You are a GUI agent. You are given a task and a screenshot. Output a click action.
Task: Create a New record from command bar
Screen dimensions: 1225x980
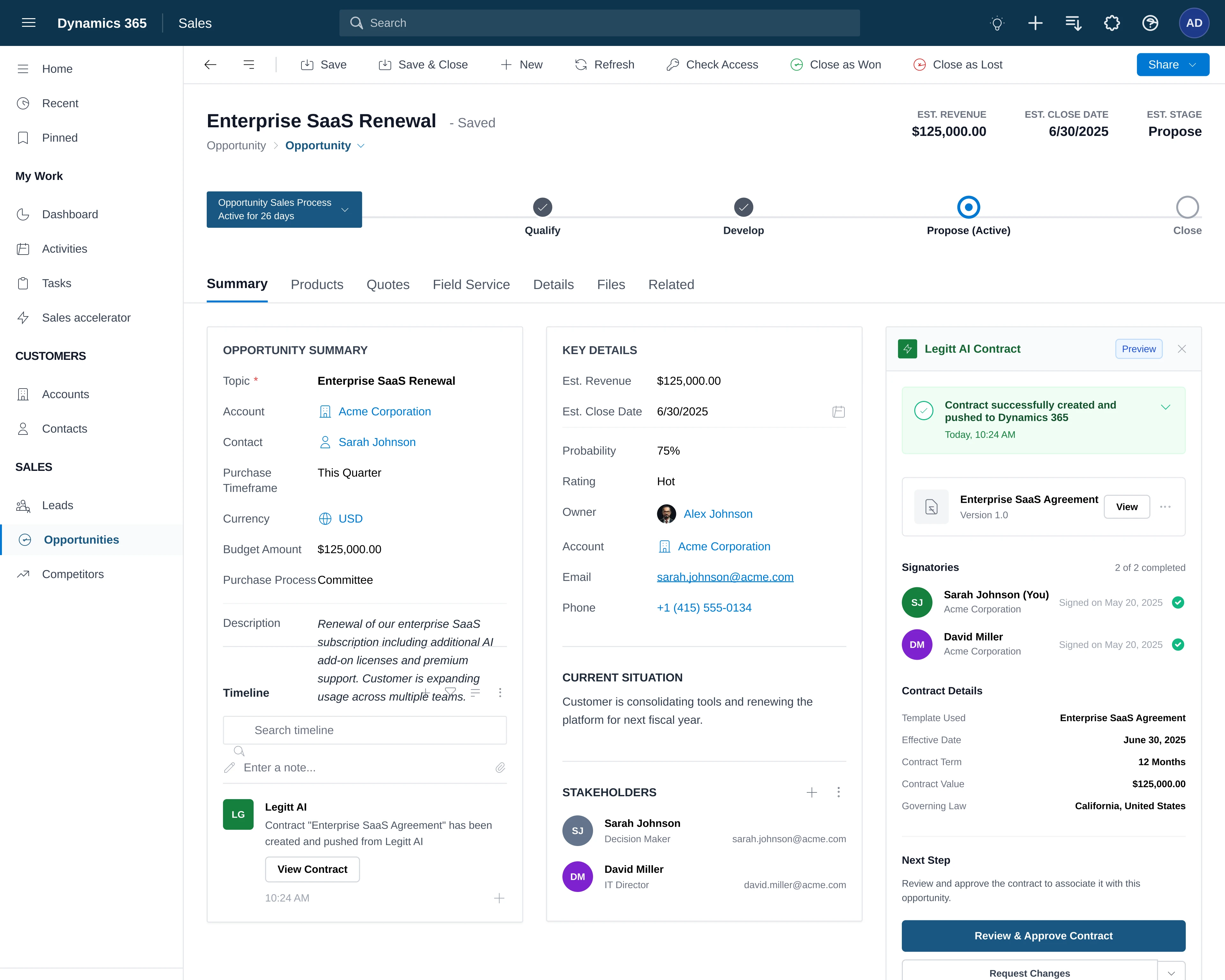pyautogui.click(x=522, y=65)
